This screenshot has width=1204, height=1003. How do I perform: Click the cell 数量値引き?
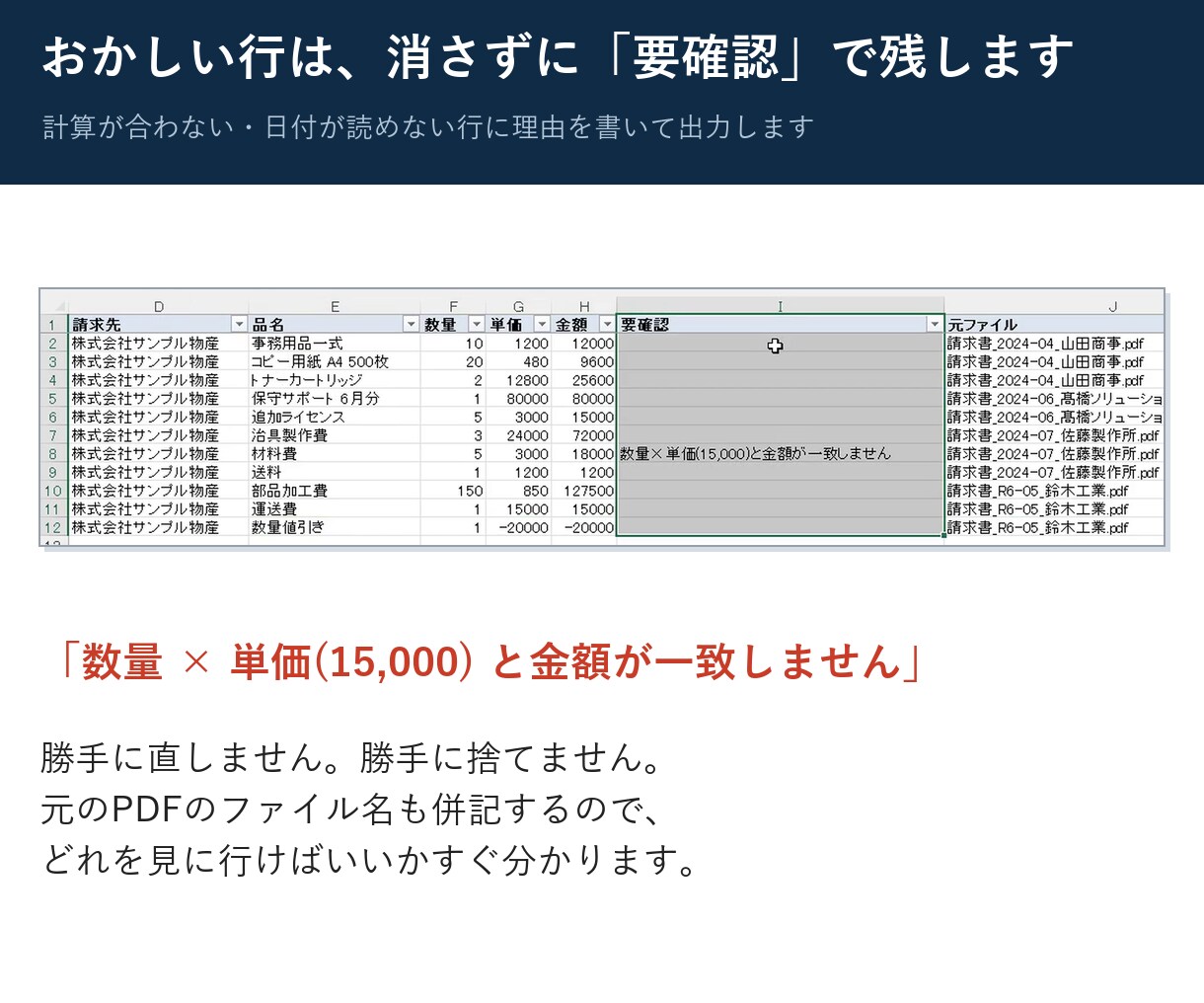point(335,528)
